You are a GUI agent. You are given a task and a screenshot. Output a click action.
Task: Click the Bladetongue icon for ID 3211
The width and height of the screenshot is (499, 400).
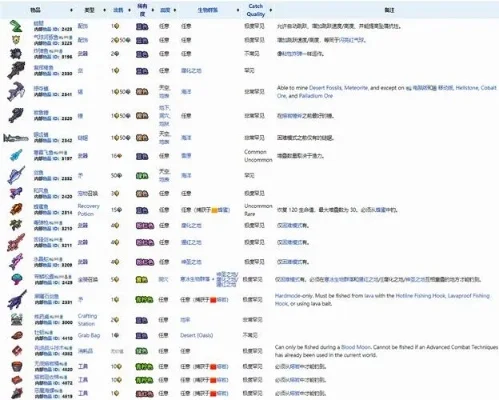[x=16, y=242]
